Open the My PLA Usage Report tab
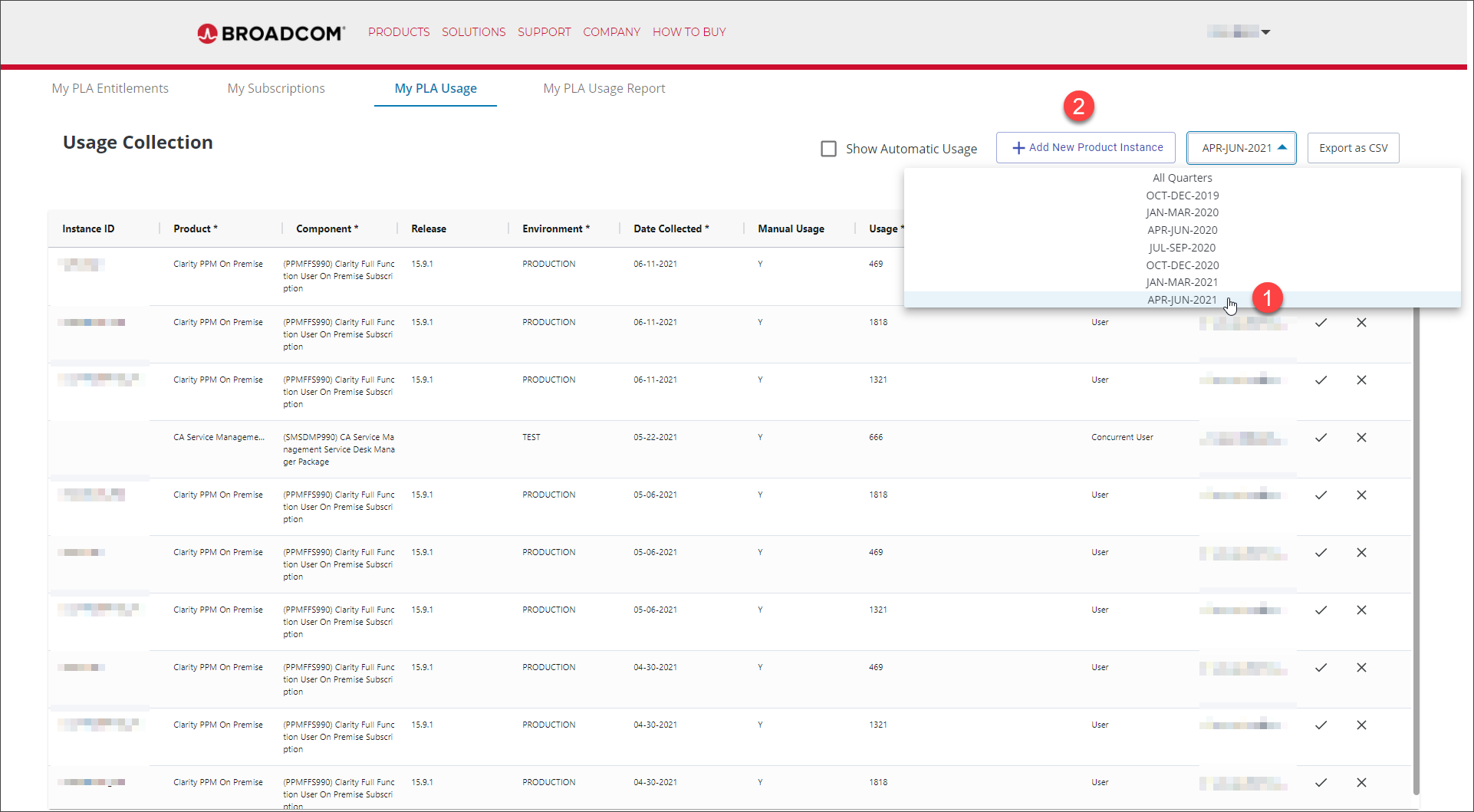Viewport: 1474px width, 812px height. pyautogui.click(x=604, y=88)
